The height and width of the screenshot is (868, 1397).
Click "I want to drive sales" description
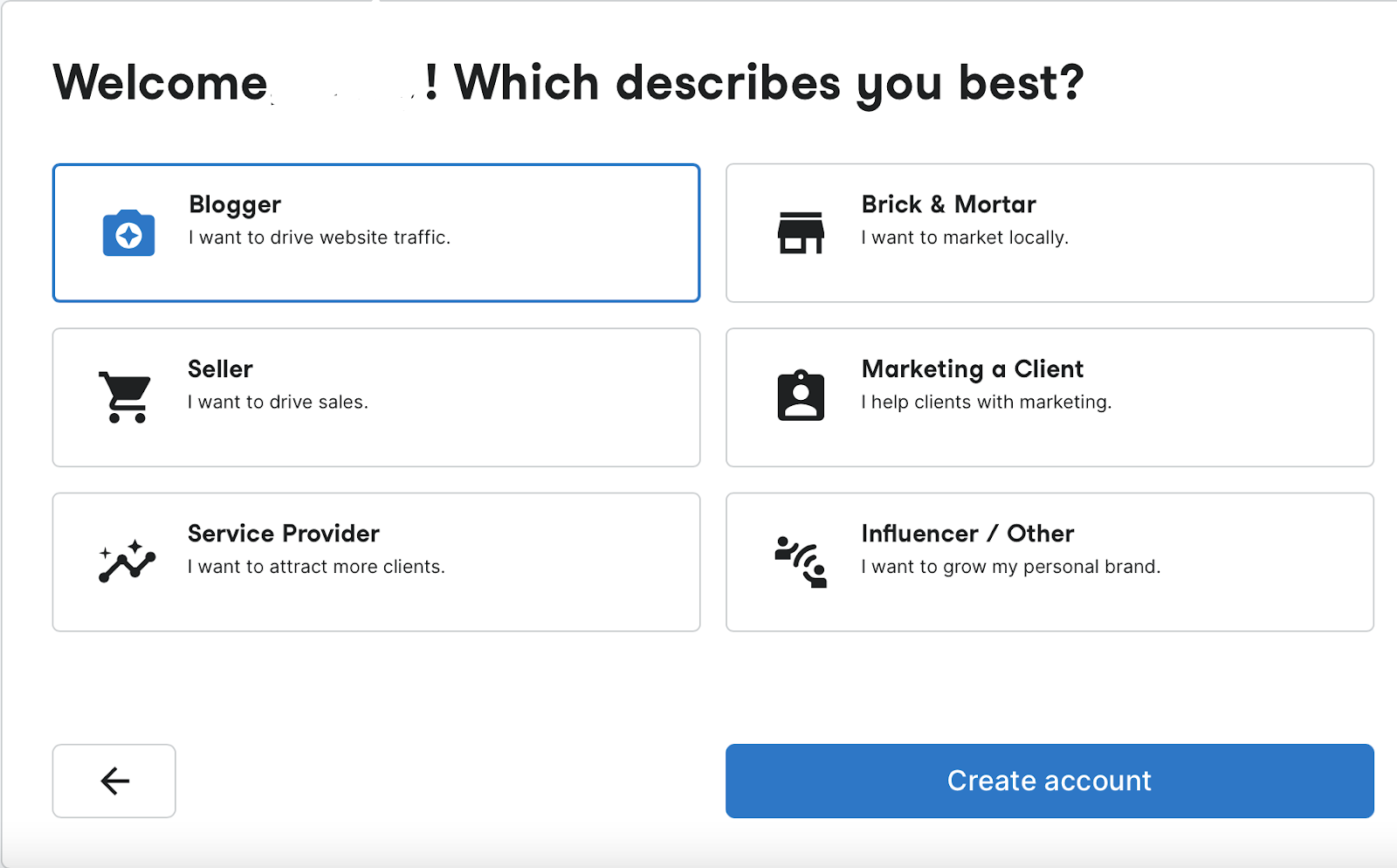(279, 403)
